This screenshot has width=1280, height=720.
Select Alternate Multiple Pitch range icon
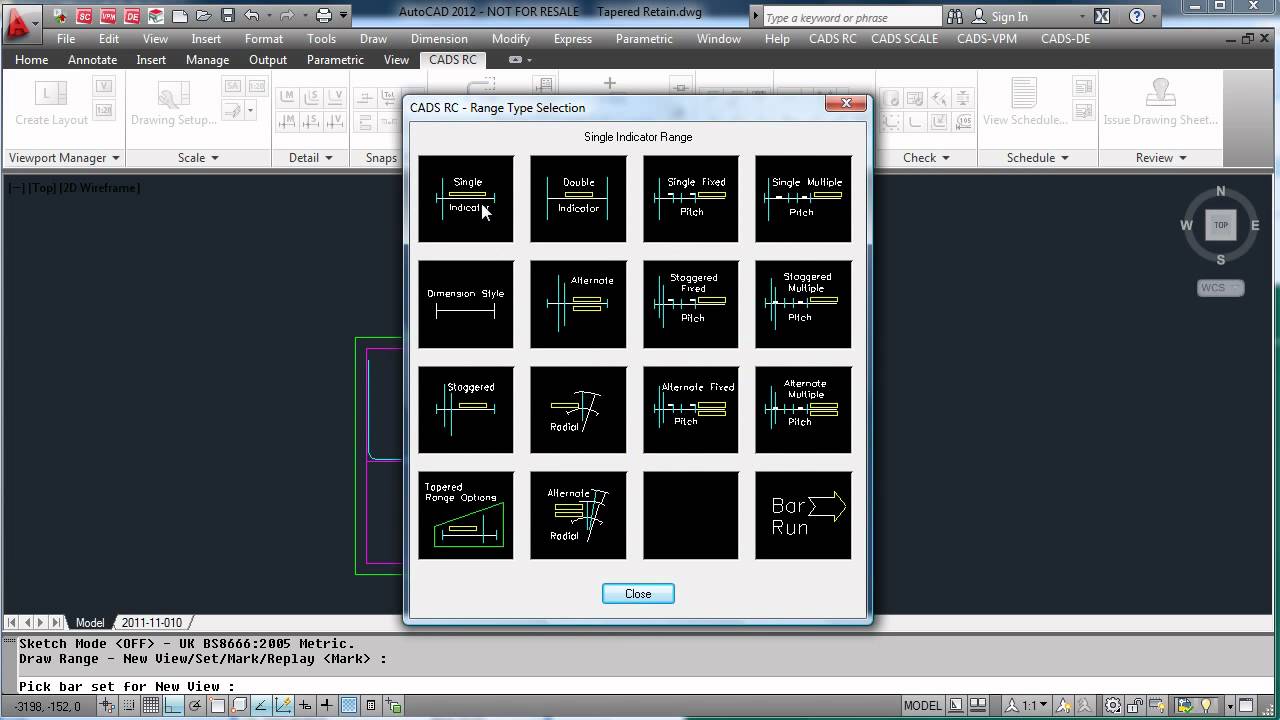coord(803,410)
